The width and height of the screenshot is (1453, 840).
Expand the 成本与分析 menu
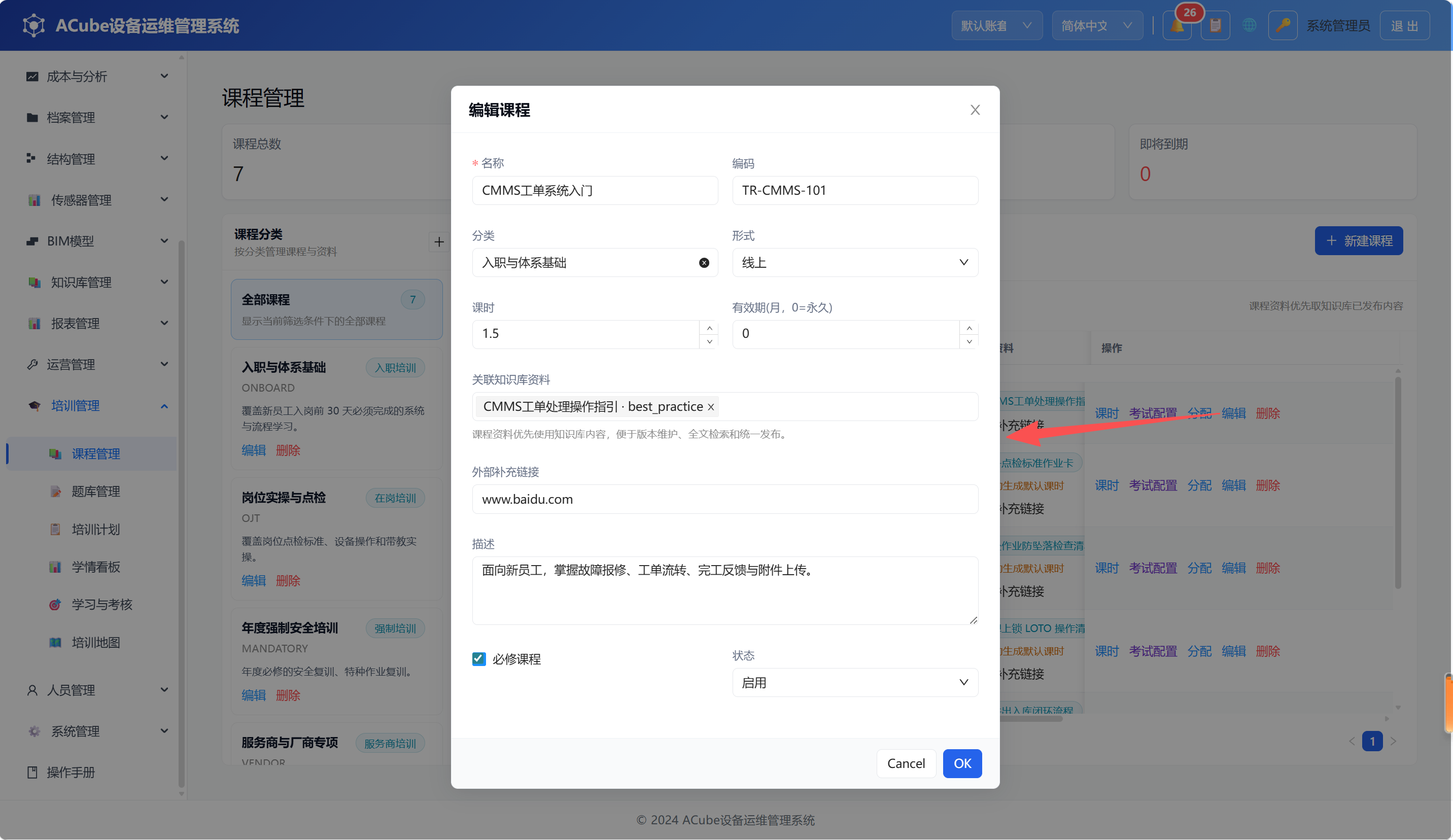click(97, 76)
